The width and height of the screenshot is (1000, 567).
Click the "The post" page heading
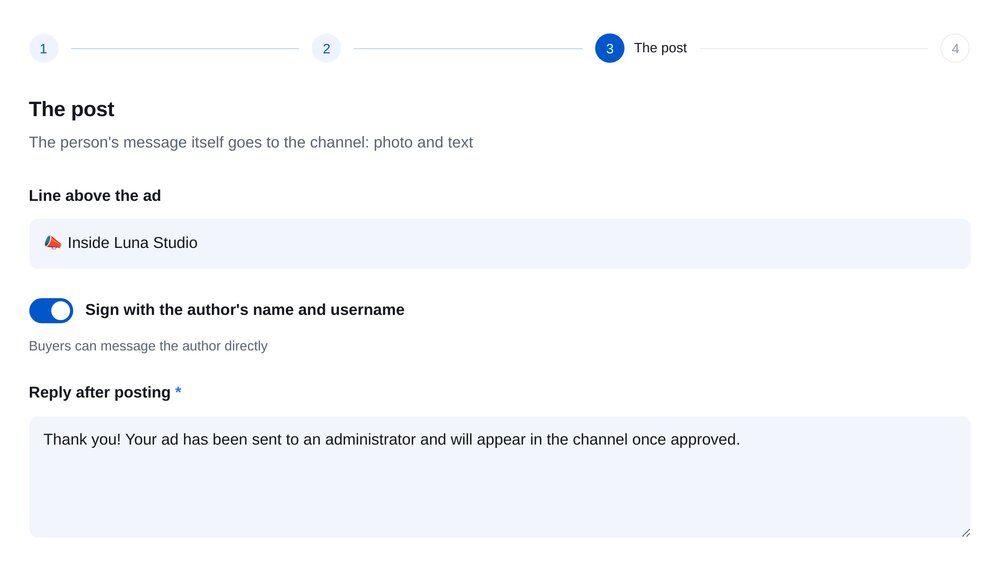point(71,109)
